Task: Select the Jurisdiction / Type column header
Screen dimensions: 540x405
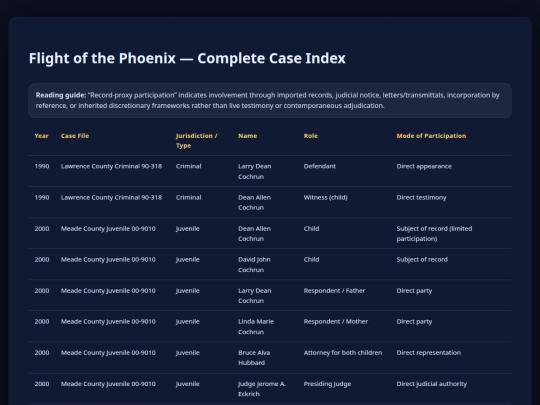Action: [196, 141]
